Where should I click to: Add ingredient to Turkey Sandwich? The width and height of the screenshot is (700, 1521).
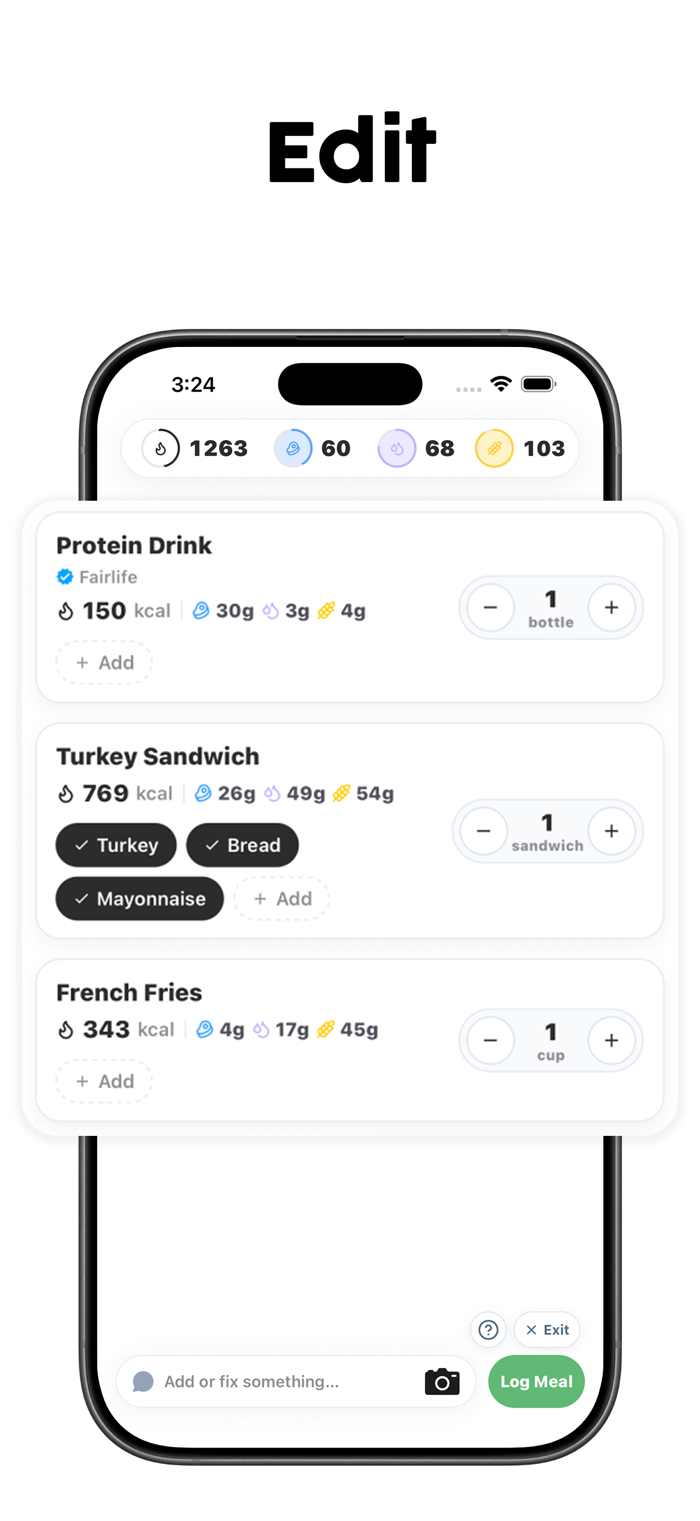(x=282, y=899)
